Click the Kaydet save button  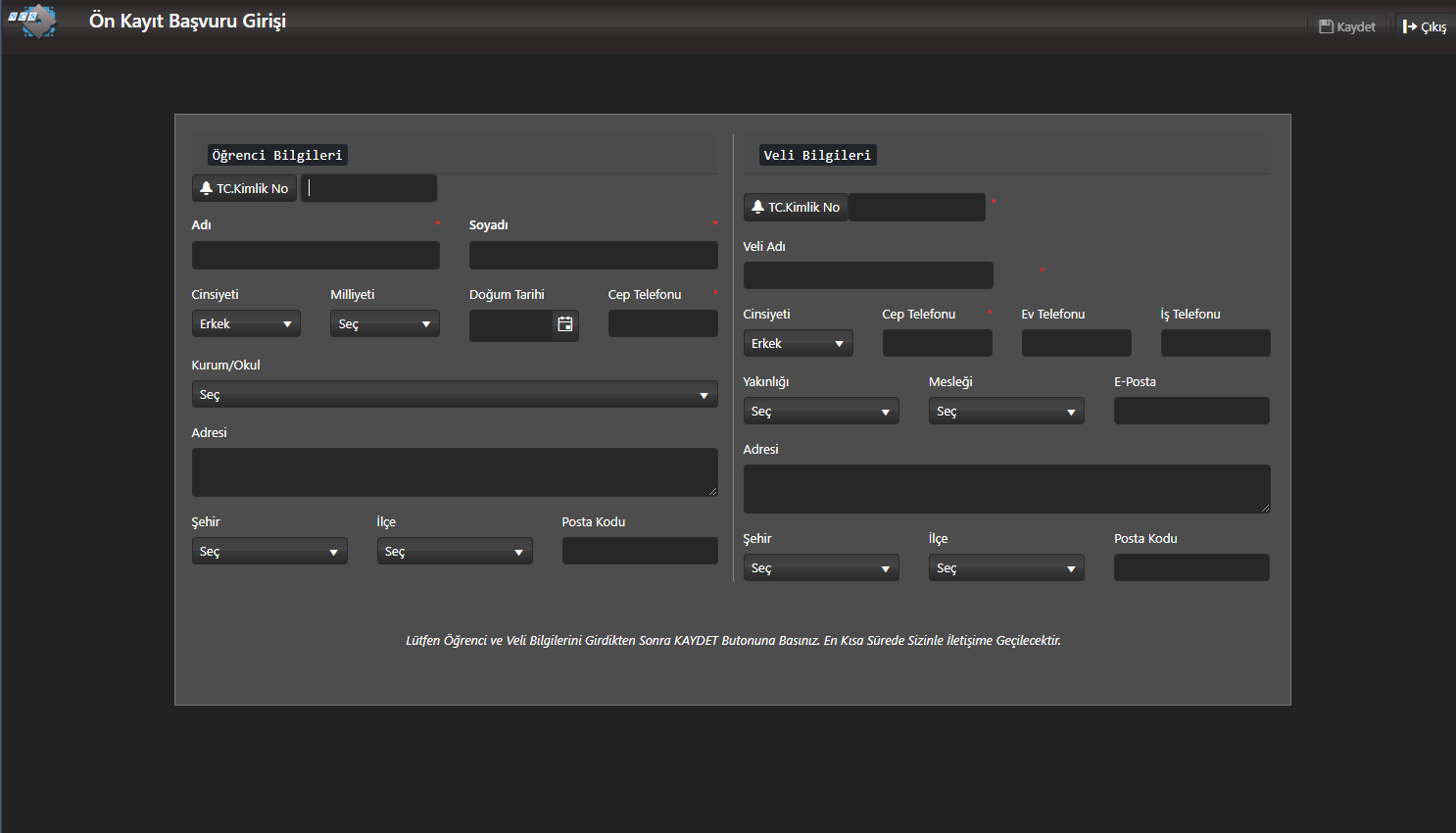pyautogui.click(x=1347, y=26)
